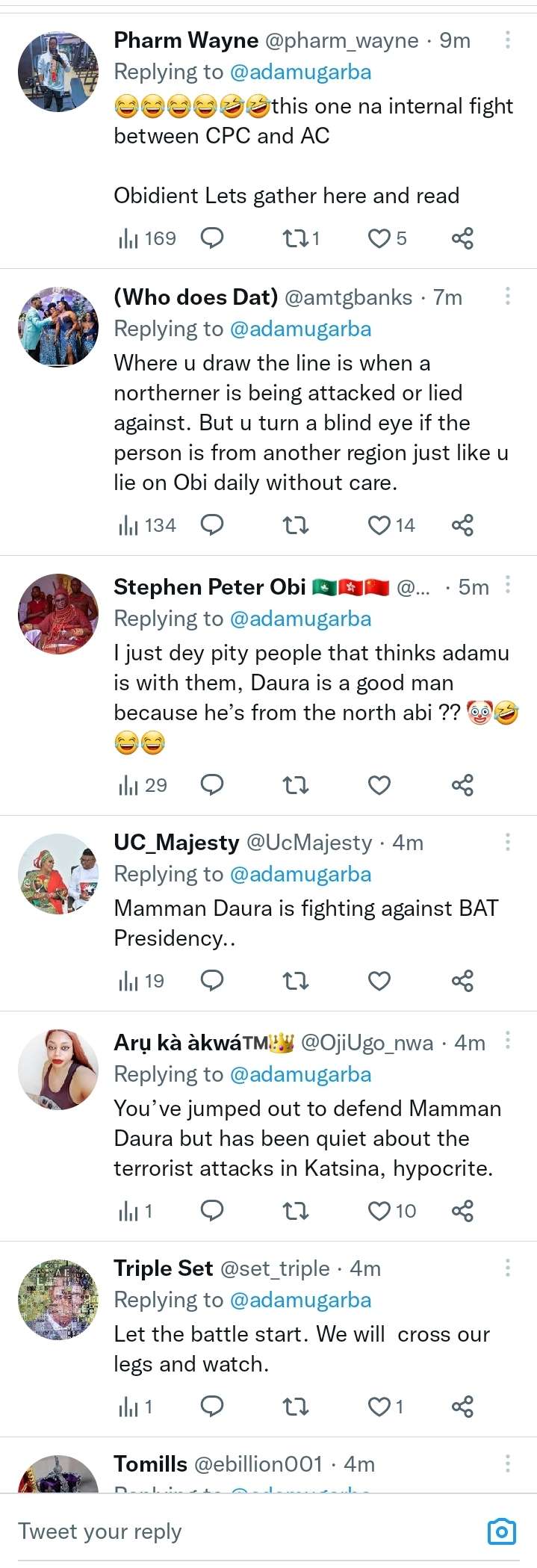Reply to UC_Majesty's tweet

click(x=212, y=981)
